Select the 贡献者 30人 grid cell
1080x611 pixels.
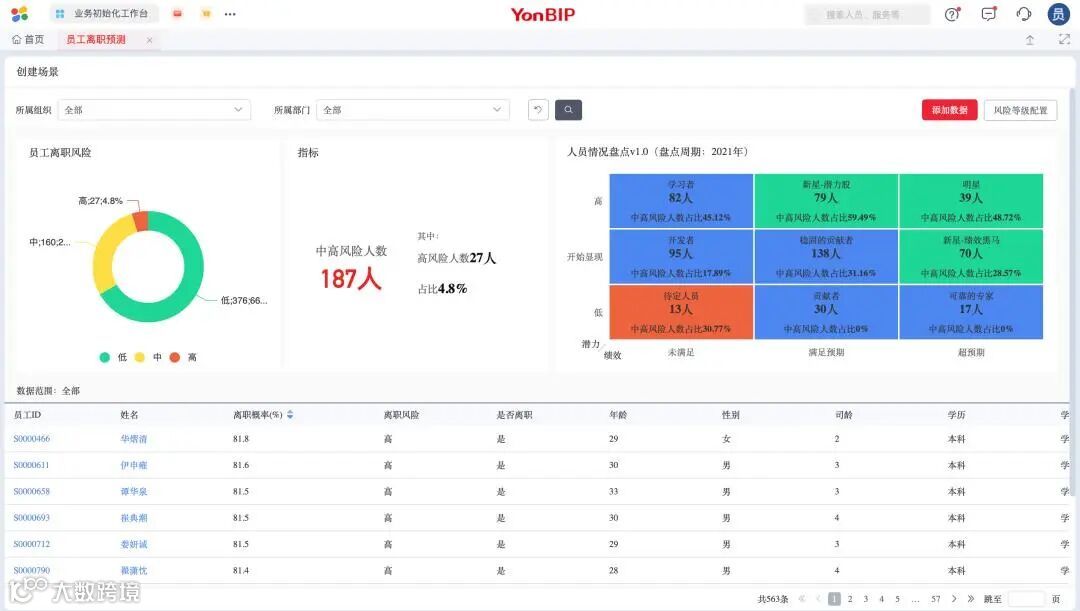[x=826, y=312]
